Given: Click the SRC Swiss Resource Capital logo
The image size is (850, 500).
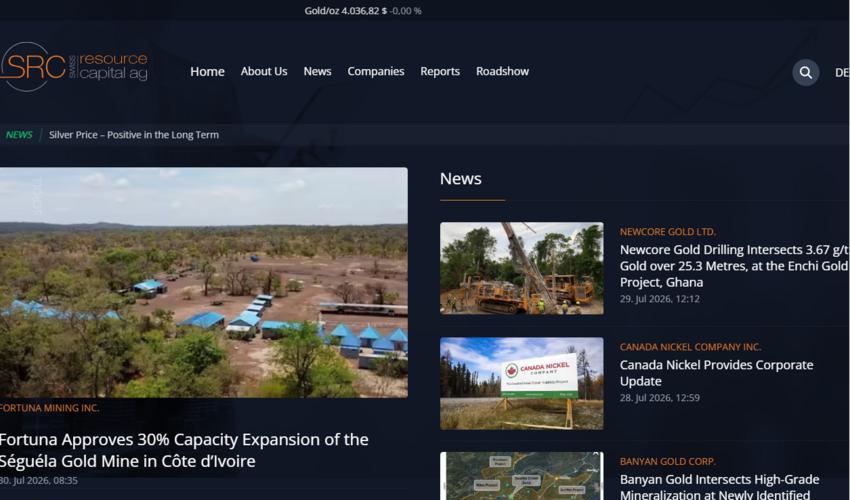Looking at the screenshot, I should click(x=74, y=67).
